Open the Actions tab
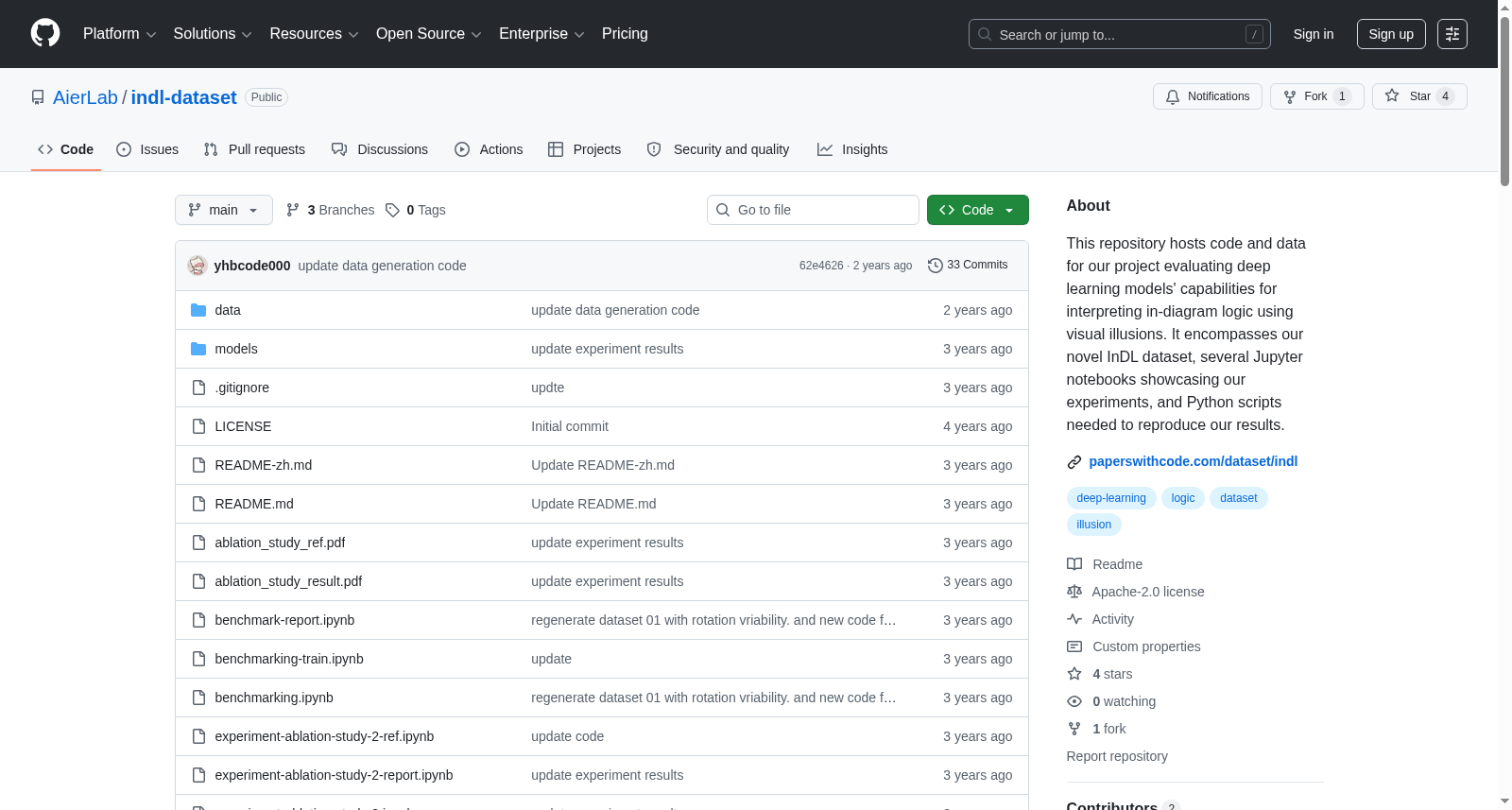The height and width of the screenshot is (810, 1512). [x=489, y=149]
